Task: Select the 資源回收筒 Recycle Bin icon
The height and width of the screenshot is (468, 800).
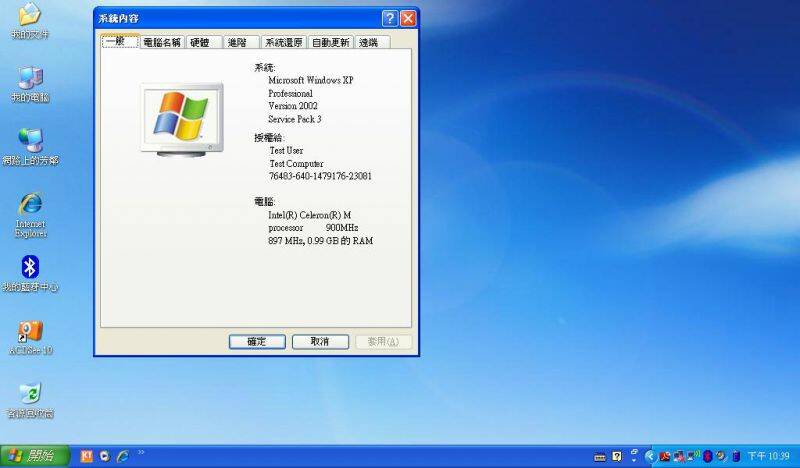Action: [30, 394]
